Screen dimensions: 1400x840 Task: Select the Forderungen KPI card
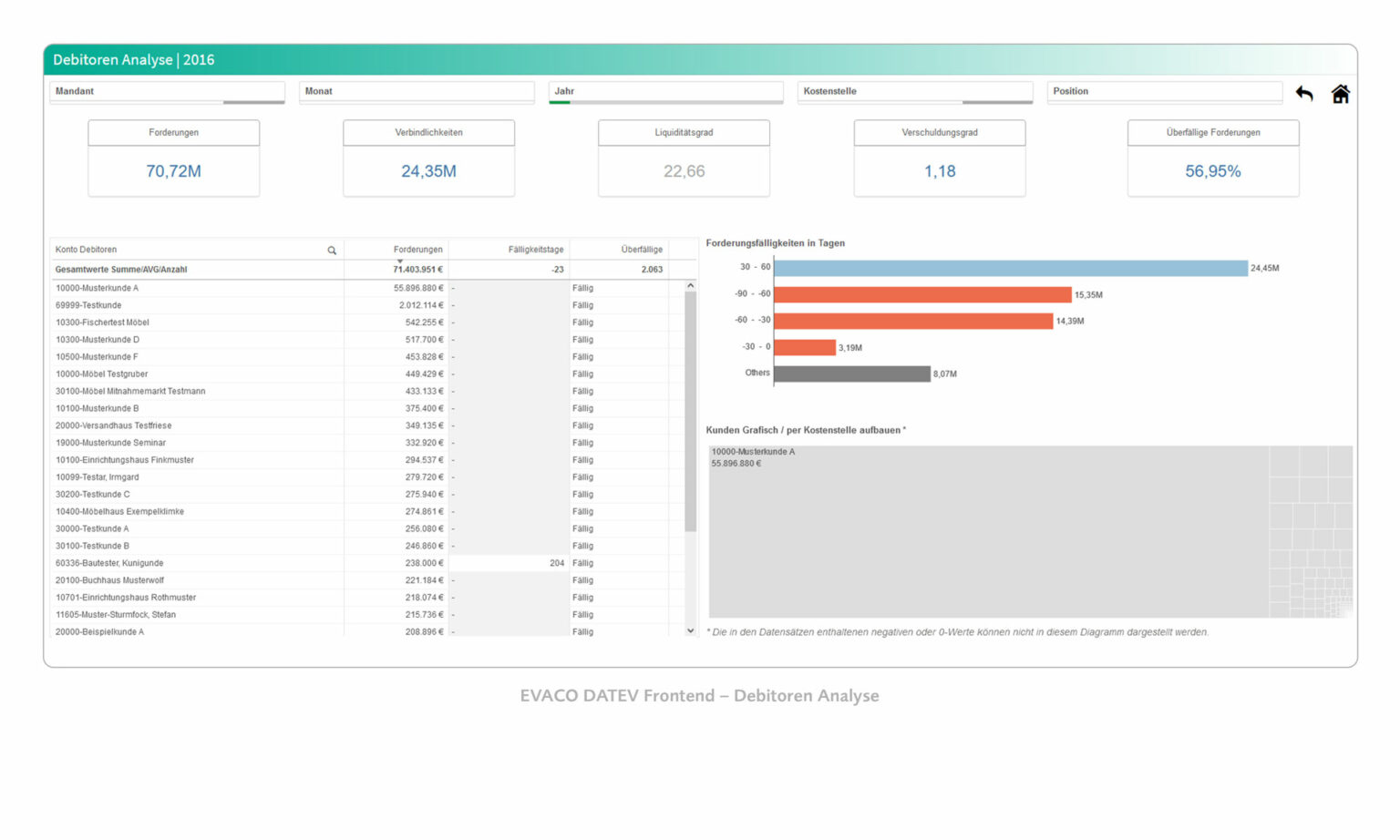coord(173,157)
